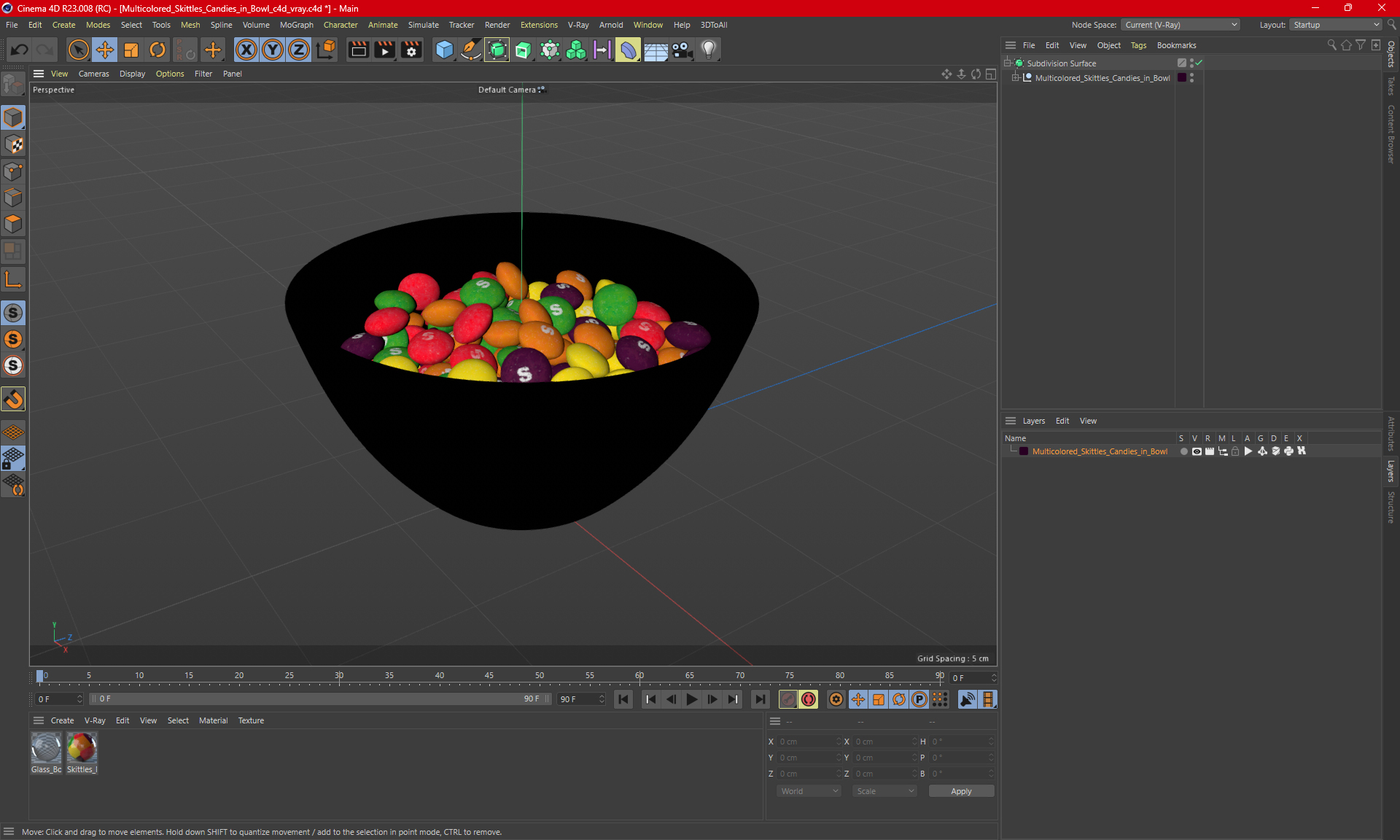This screenshot has height=840, width=1400.
Task: Expand Multicolored_Skittles_Candies_in_Bowl object node
Action: click(x=1015, y=77)
